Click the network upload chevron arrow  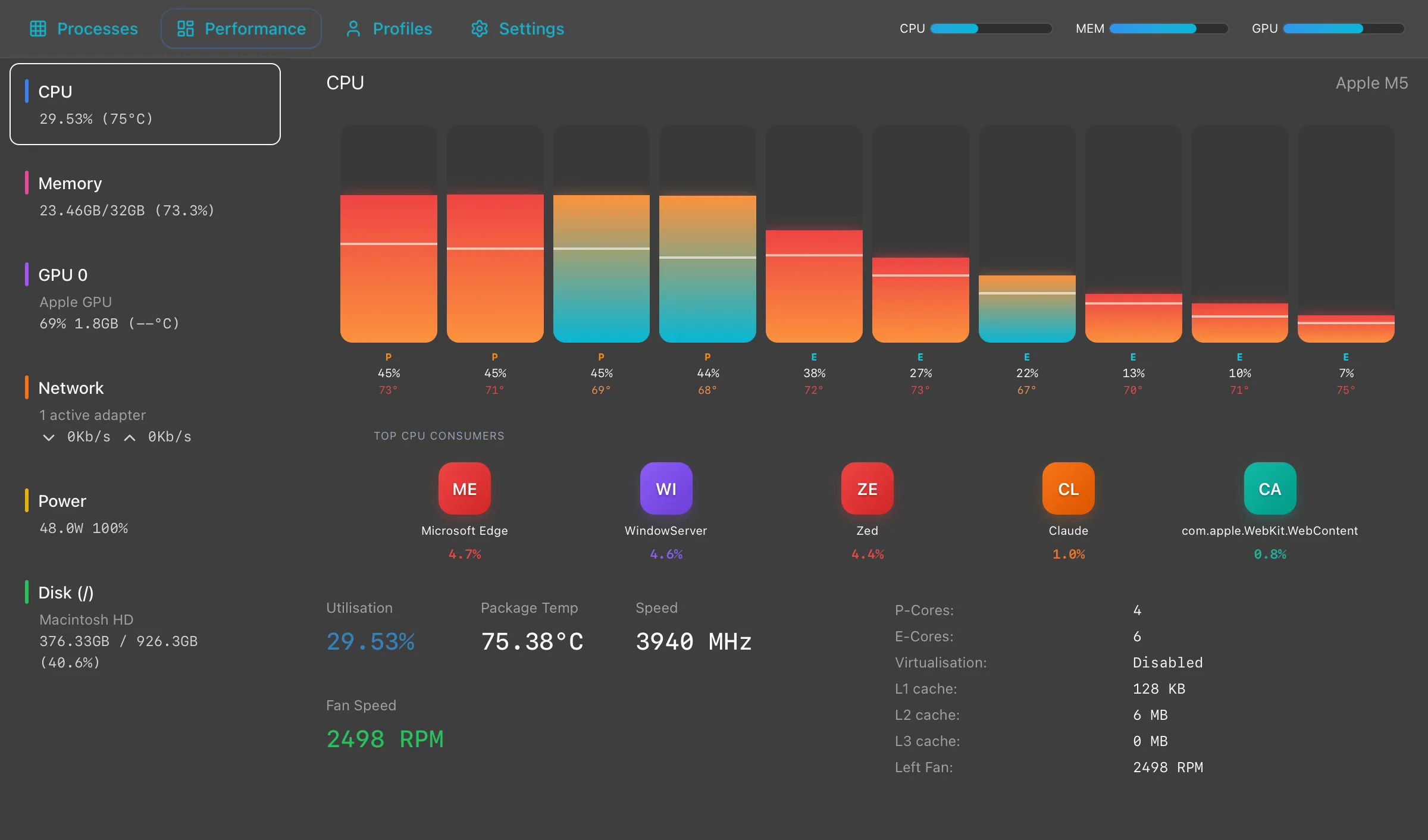coord(130,437)
